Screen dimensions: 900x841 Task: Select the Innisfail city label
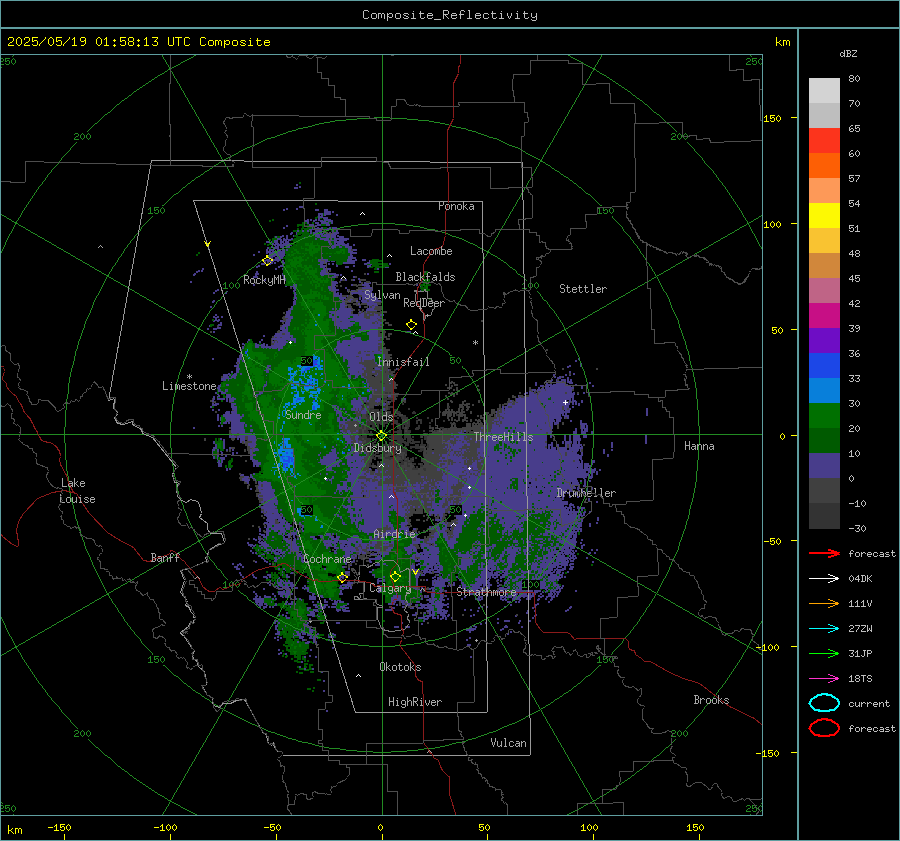coord(403,362)
